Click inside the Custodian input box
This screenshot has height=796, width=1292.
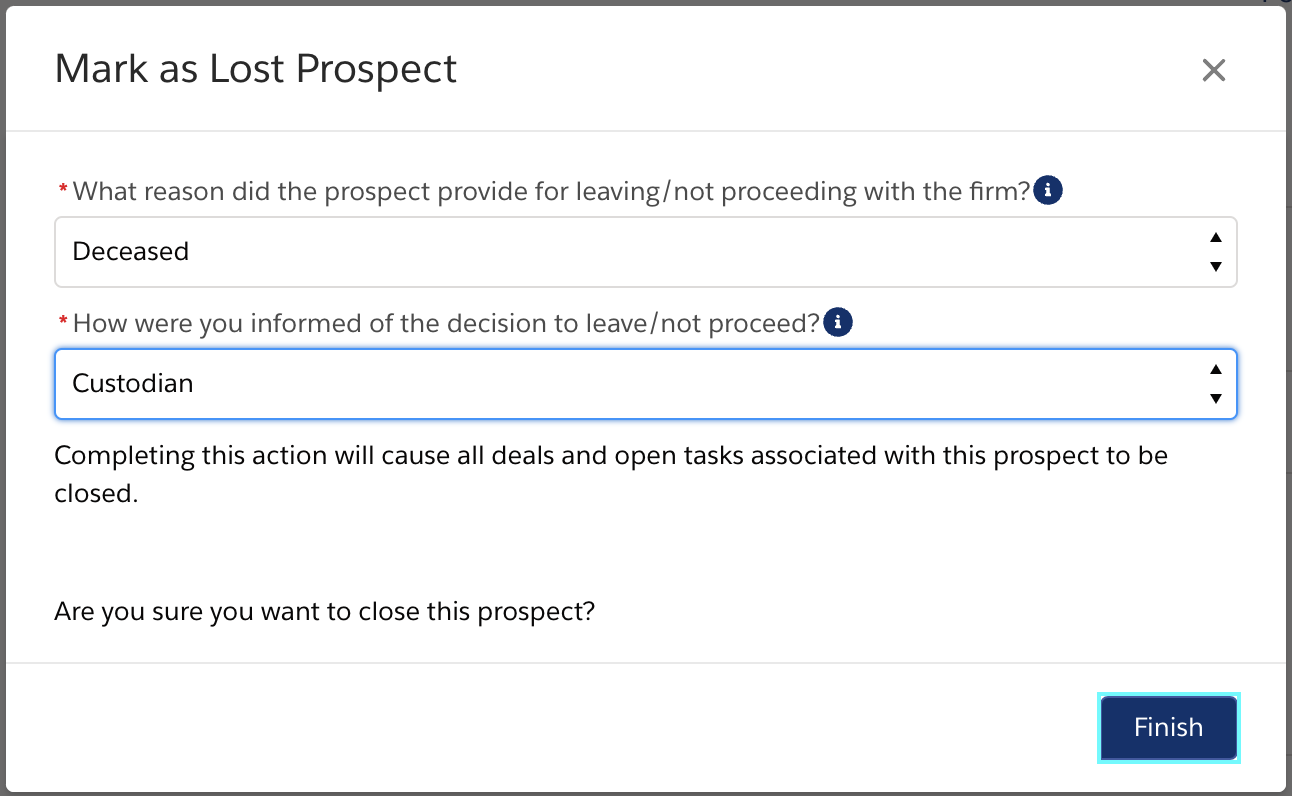pos(400,383)
